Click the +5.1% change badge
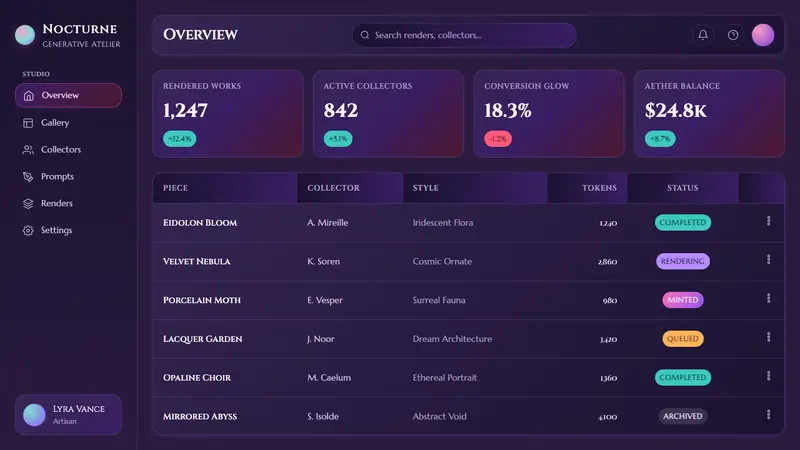800x450 pixels. 338,139
